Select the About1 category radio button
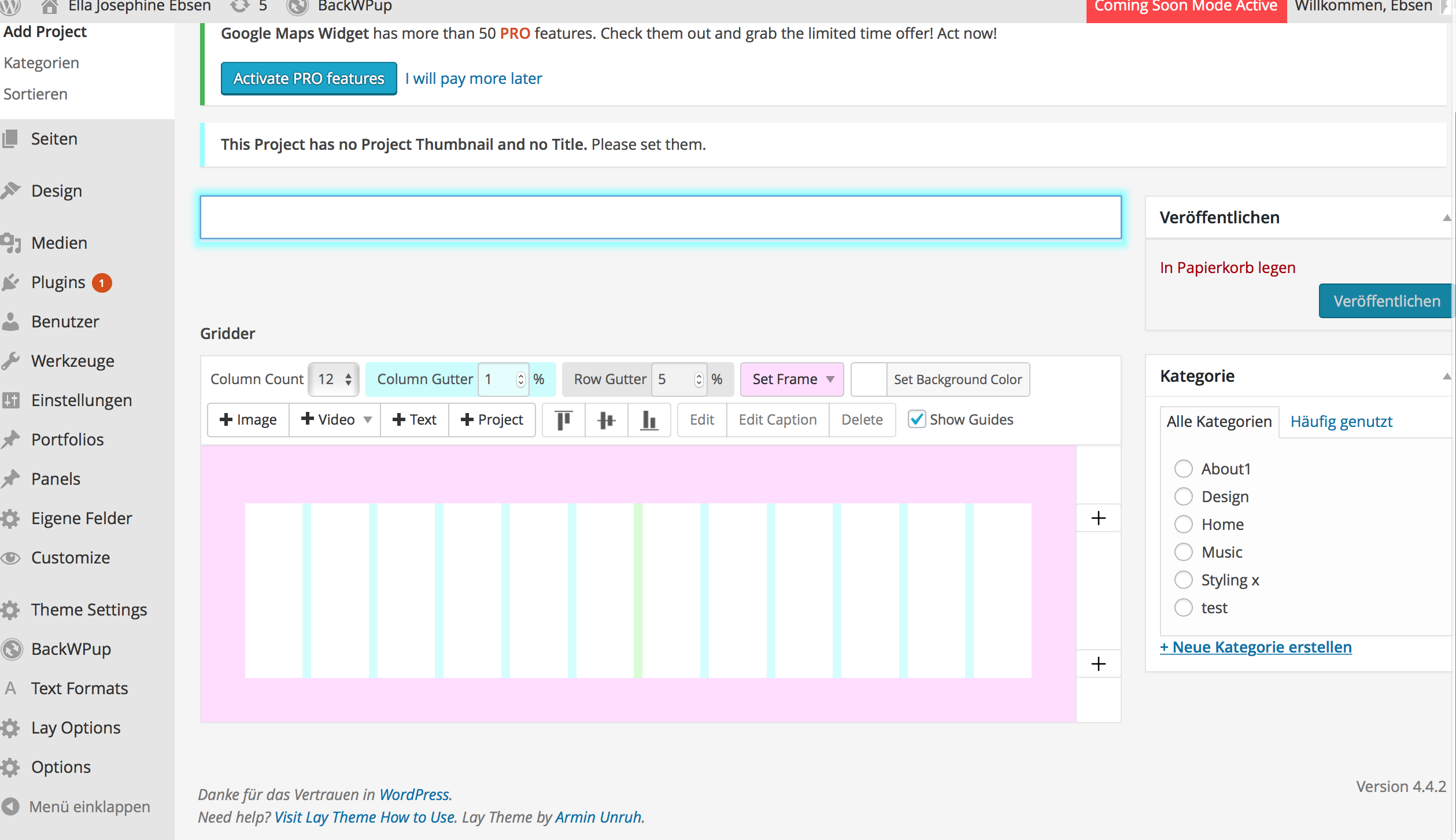Screen dimensions: 1456x840 click(1184, 469)
